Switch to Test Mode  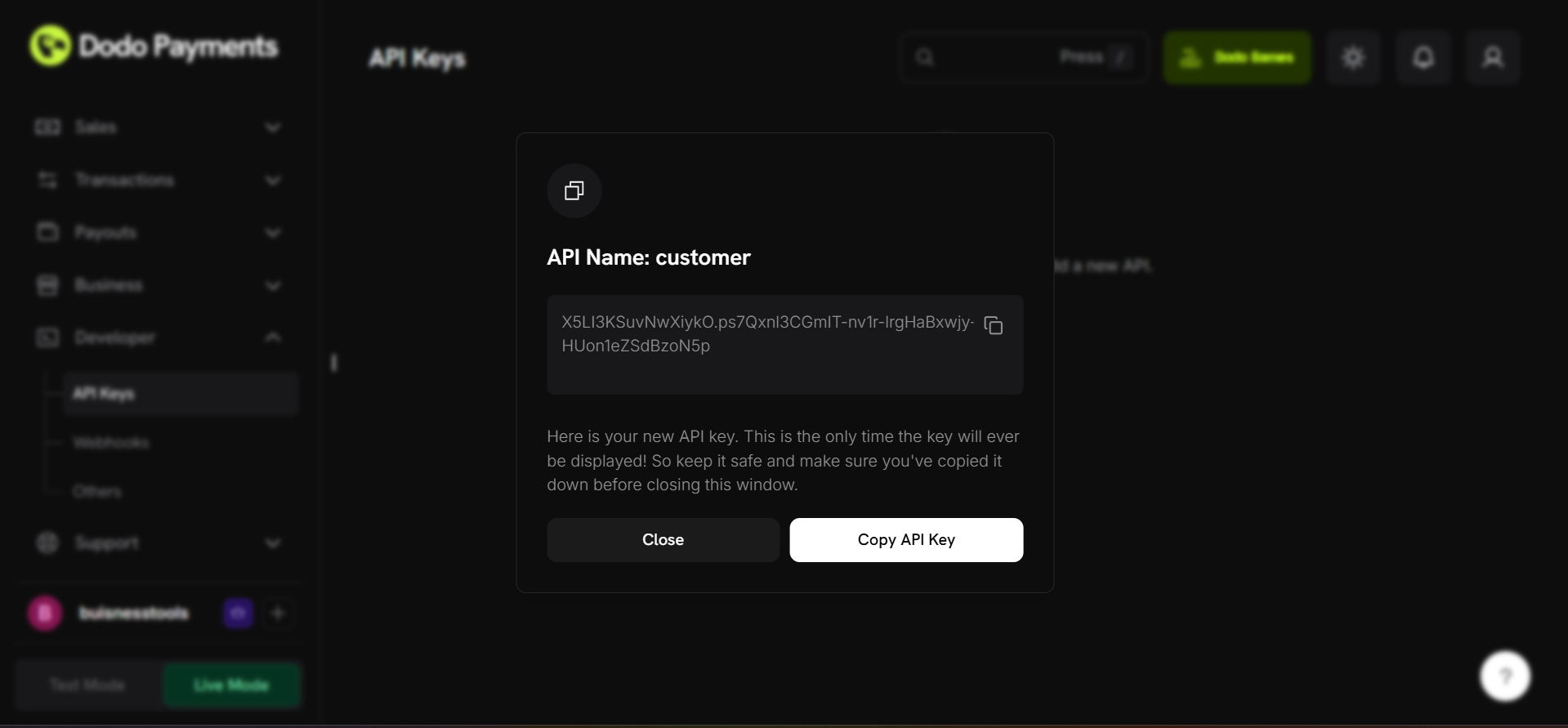(x=87, y=685)
